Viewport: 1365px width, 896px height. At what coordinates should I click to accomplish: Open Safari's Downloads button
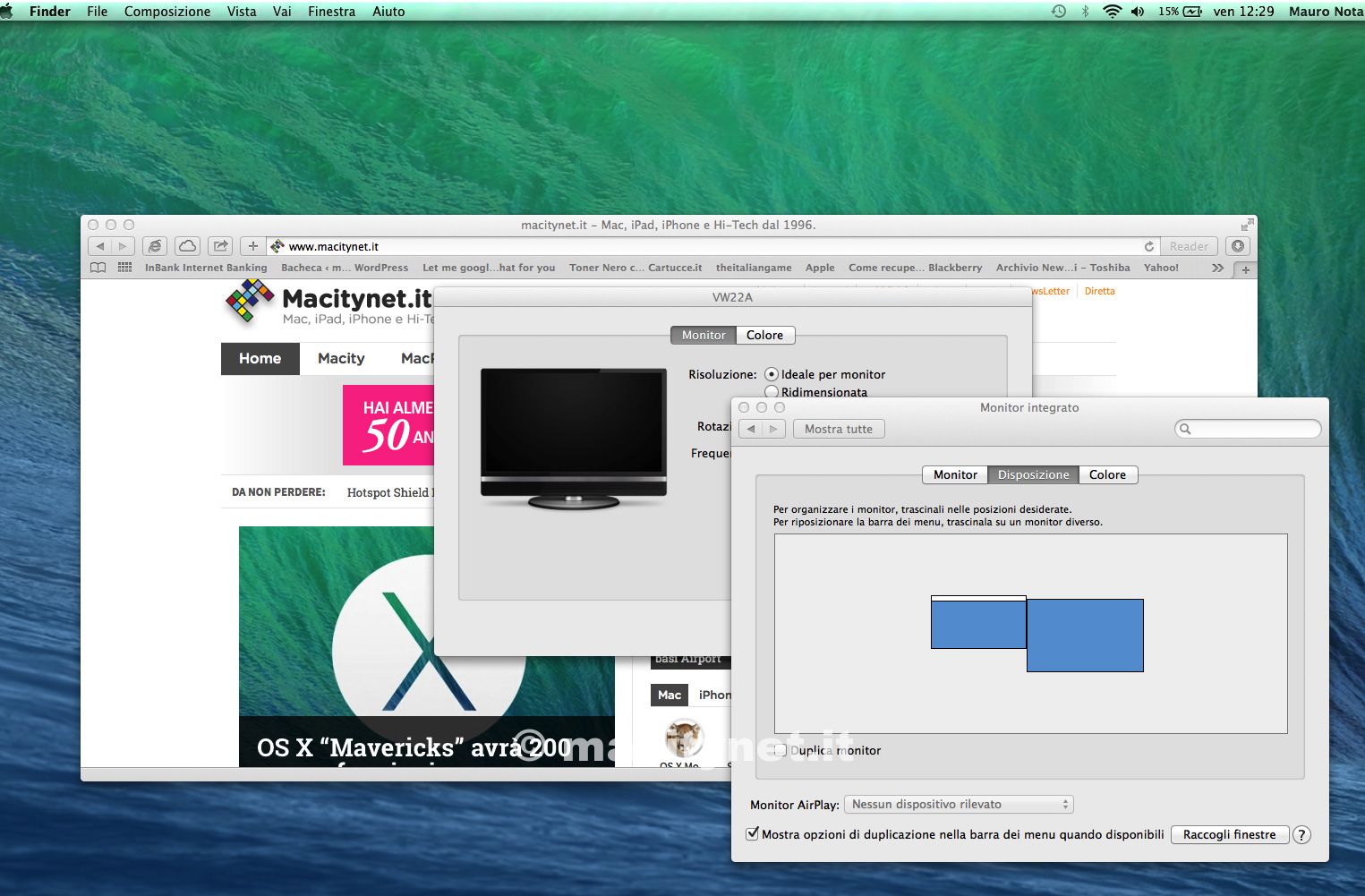[1238, 246]
